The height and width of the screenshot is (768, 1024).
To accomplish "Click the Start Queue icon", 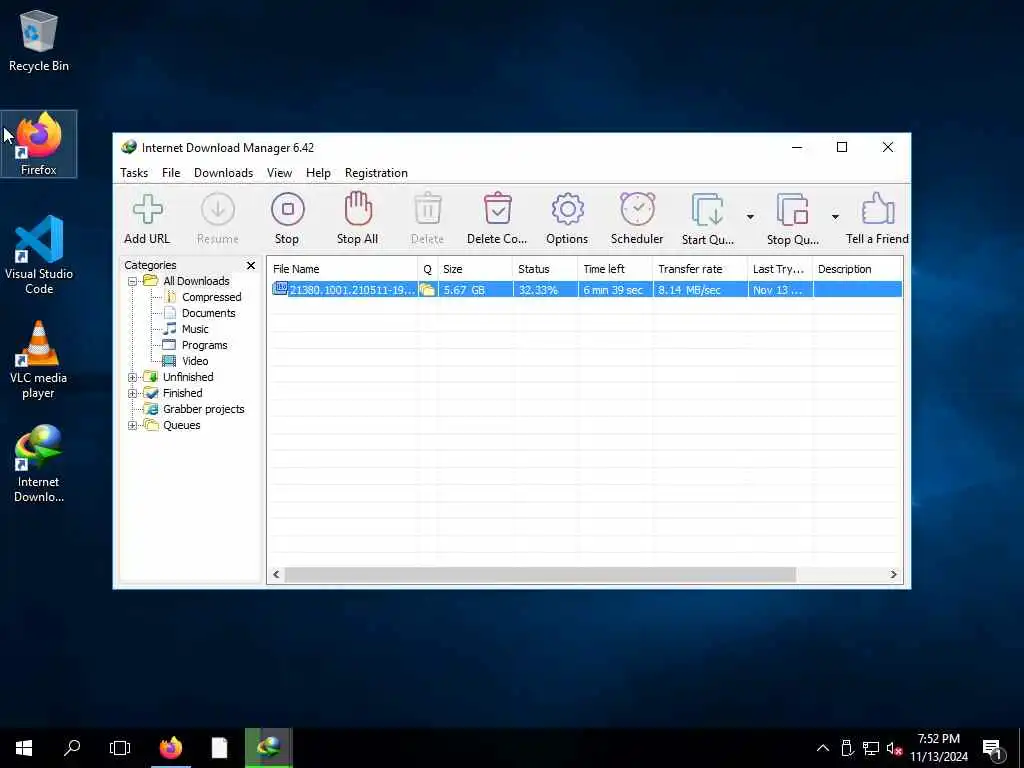I will [x=707, y=210].
